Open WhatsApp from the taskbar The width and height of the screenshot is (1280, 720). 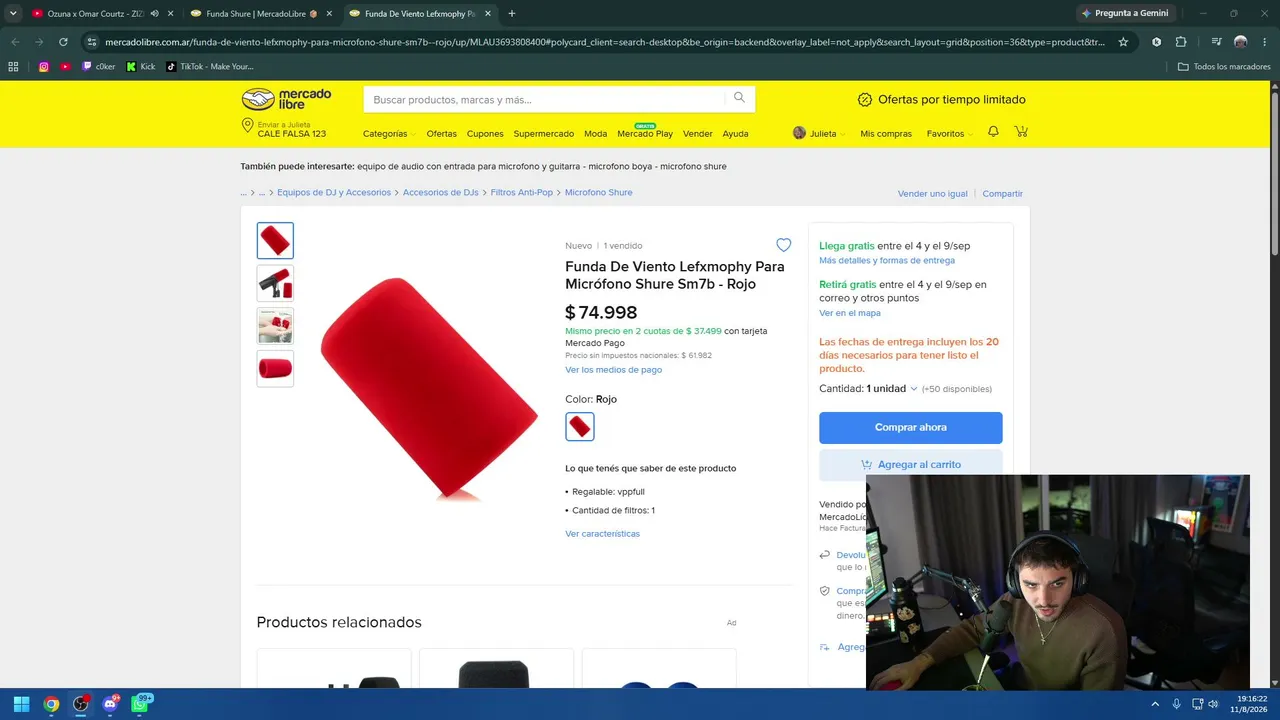[x=140, y=704]
